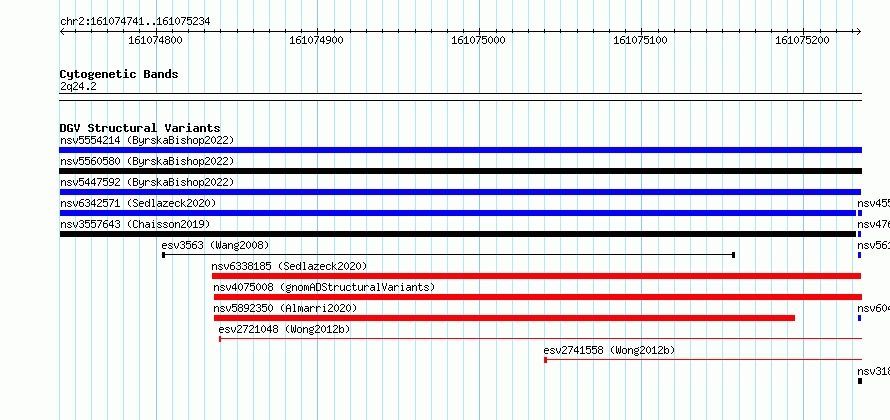Screen dimensions: 890x420
Task: Click ruler position label 161075000
Action: 478,40
